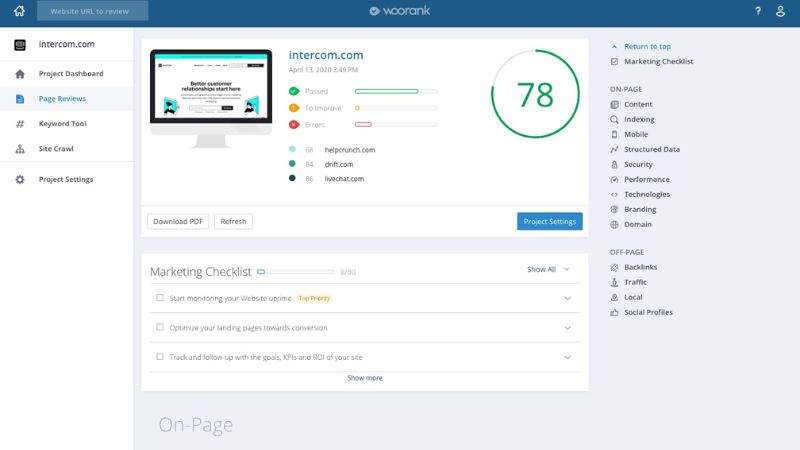This screenshot has width=800, height=450.
Task: Click the Social Profiles thumbs-up icon
Action: pyautogui.click(x=615, y=312)
